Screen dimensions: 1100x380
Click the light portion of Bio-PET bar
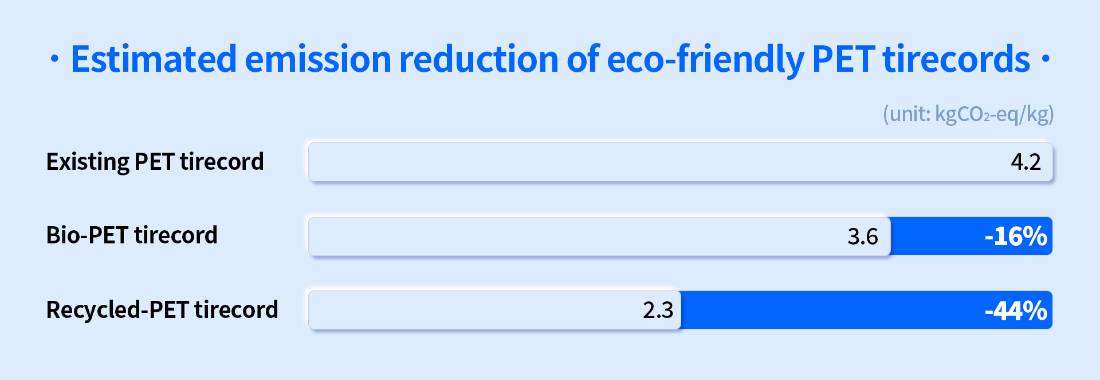point(600,236)
